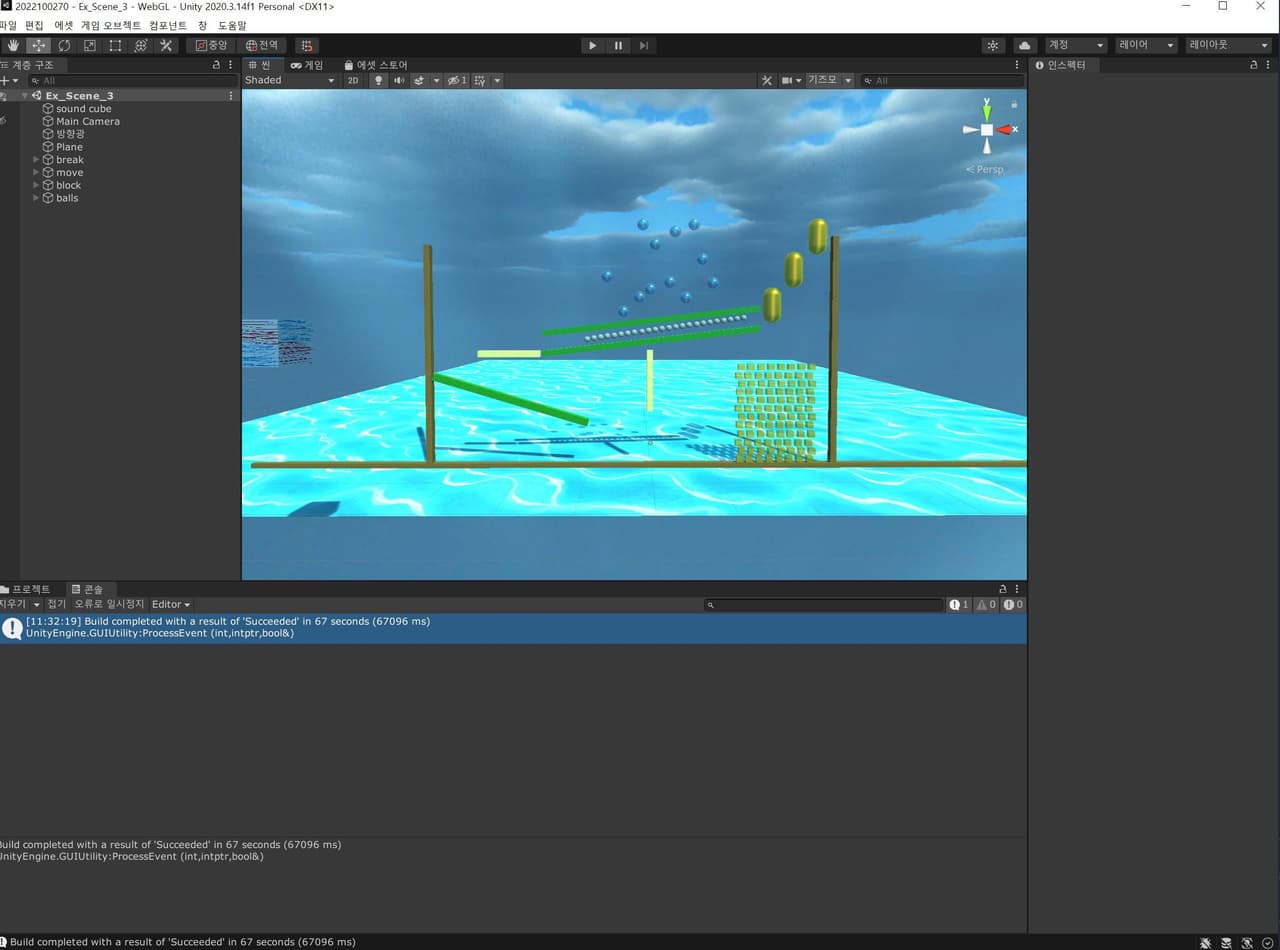
Task: Select the Rect transform tool
Action: click(115, 45)
